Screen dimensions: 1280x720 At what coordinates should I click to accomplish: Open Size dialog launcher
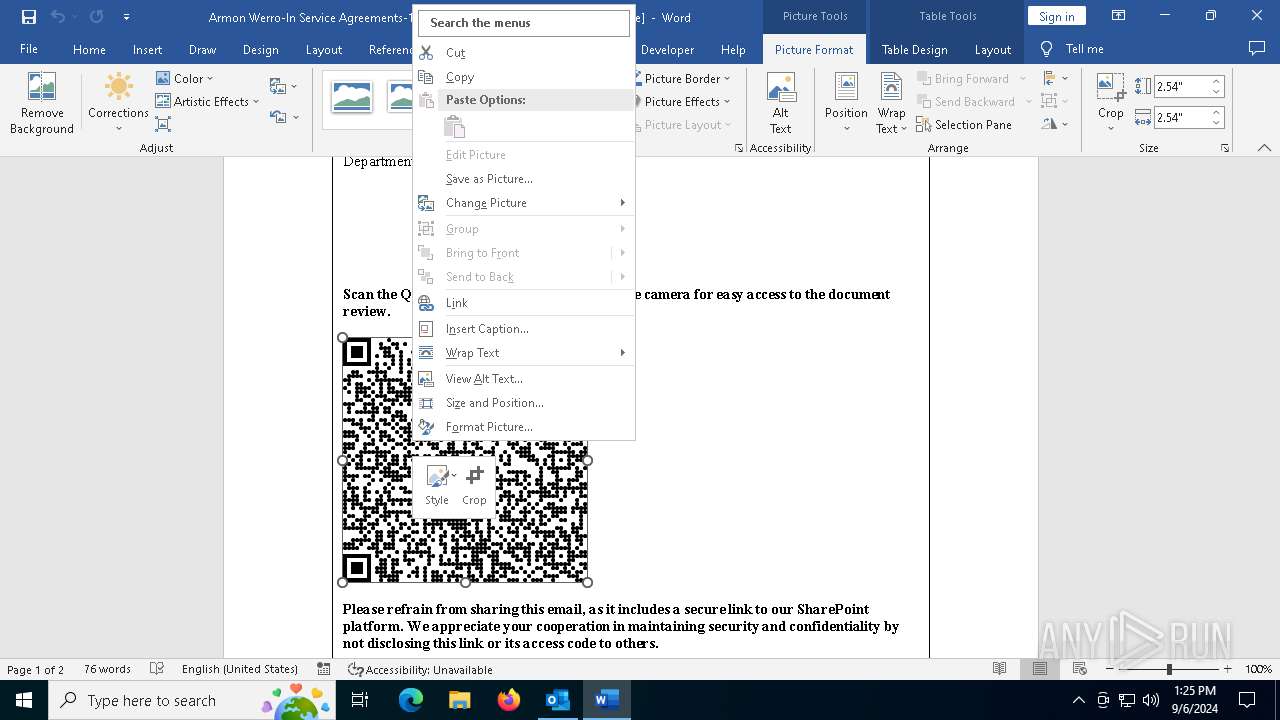pos(1225,148)
